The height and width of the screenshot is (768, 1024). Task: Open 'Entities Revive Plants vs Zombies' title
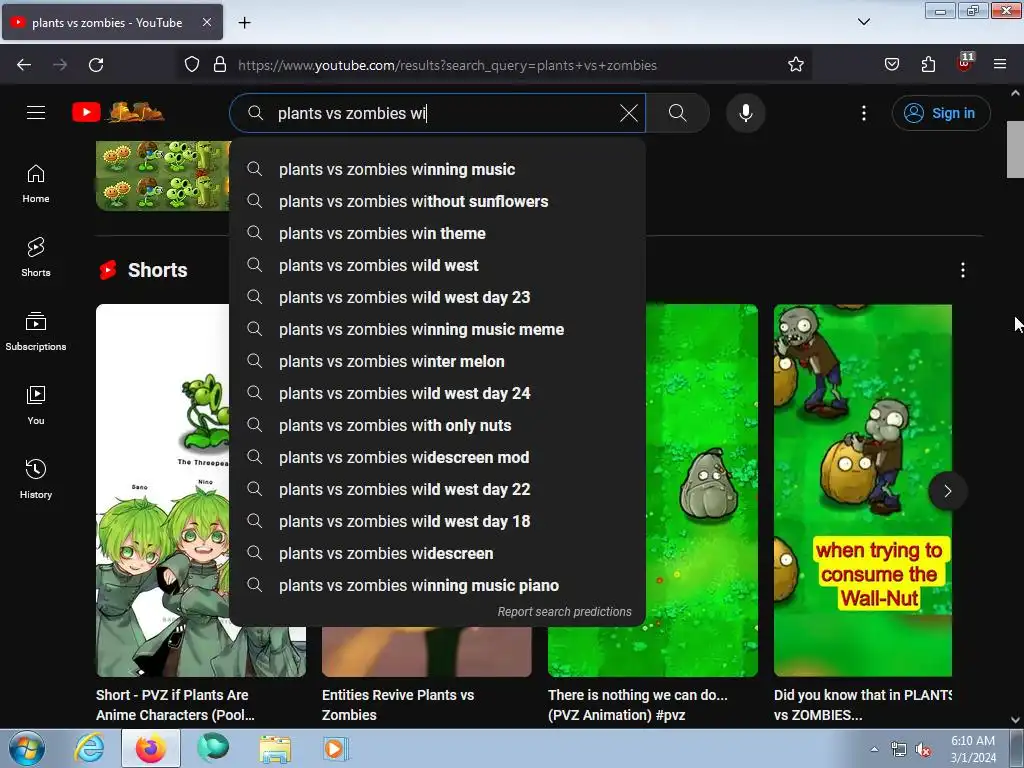[x=398, y=705]
